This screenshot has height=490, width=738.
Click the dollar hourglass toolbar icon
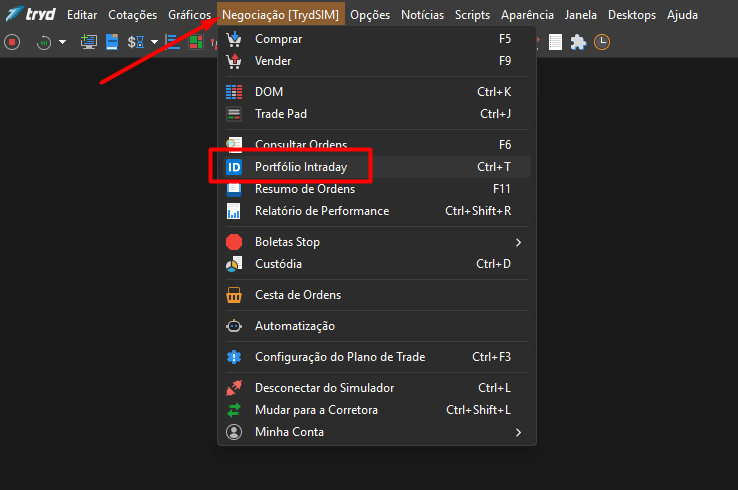point(136,42)
